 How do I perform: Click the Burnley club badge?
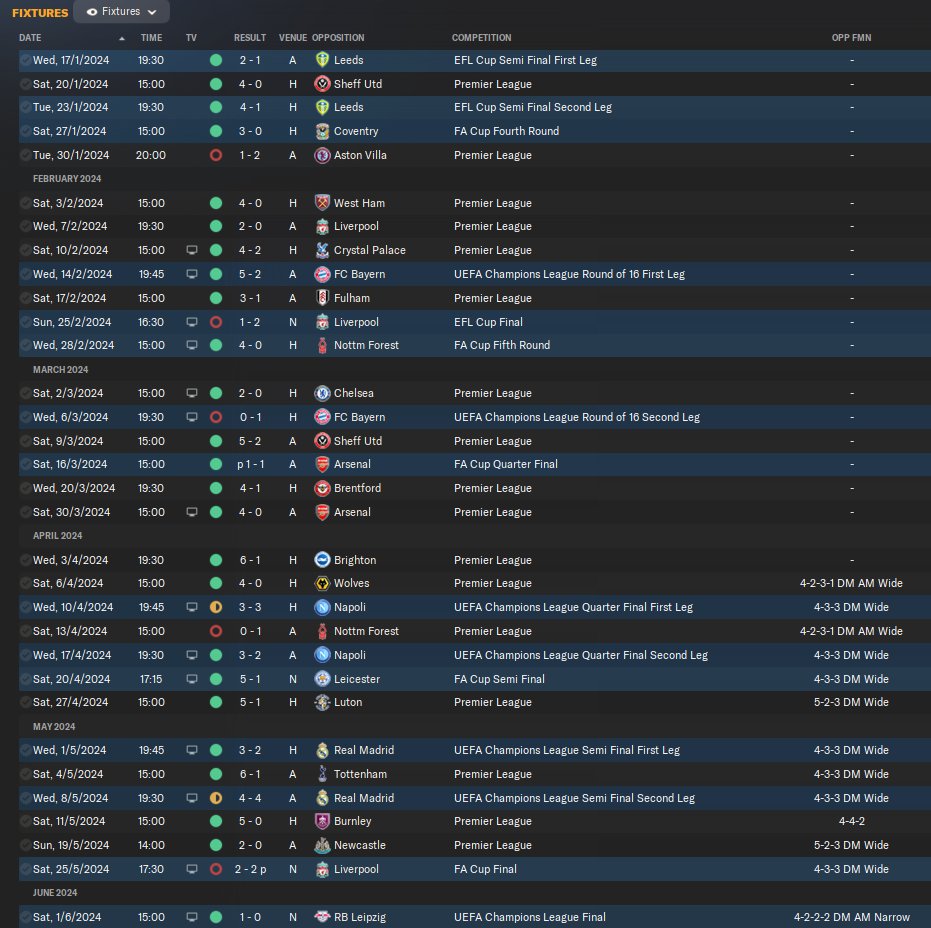tap(322, 821)
